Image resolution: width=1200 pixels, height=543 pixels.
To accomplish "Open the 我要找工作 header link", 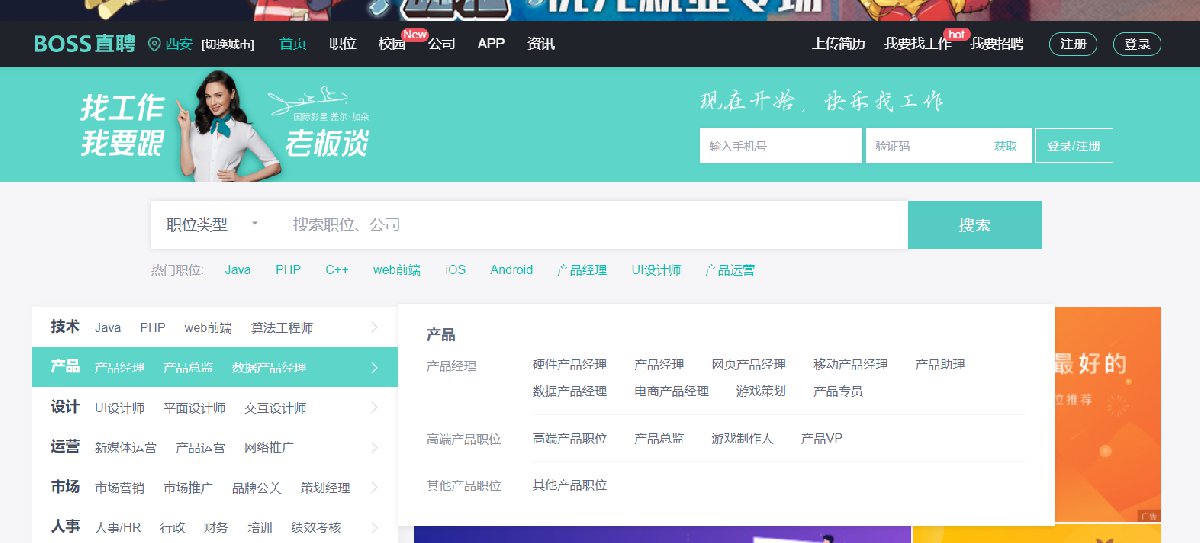I will [917, 44].
